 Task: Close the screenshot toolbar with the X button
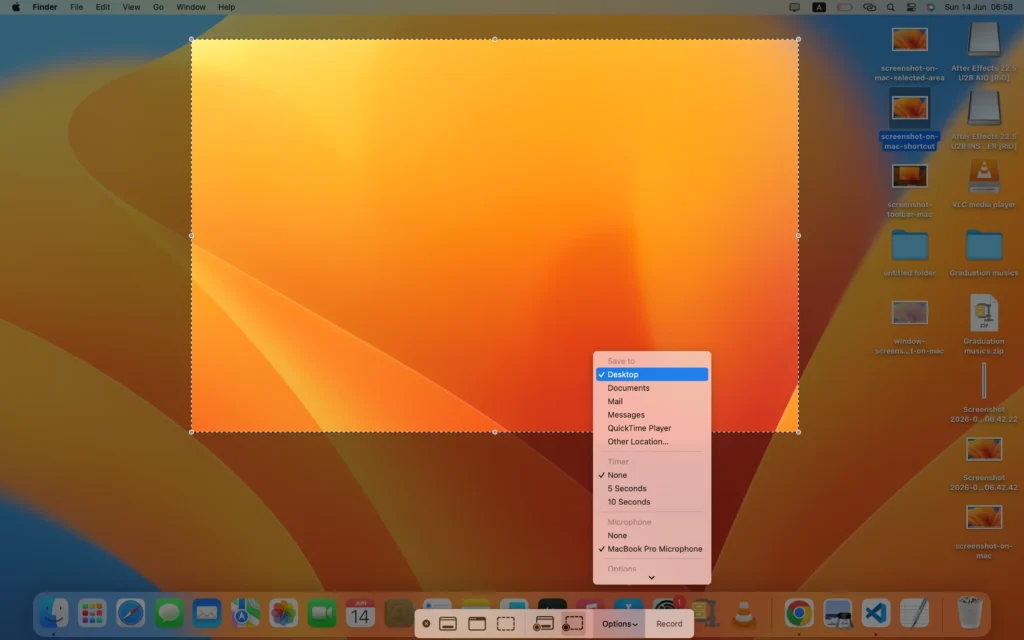(426, 624)
